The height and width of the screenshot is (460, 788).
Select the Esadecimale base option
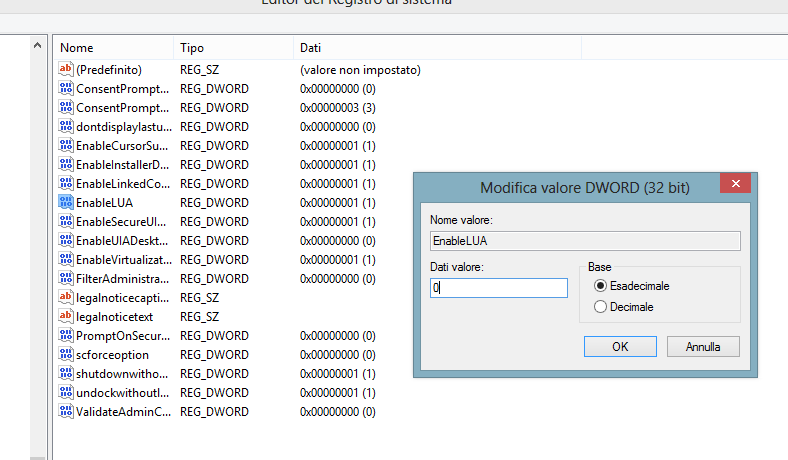click(x=601, y=286)
